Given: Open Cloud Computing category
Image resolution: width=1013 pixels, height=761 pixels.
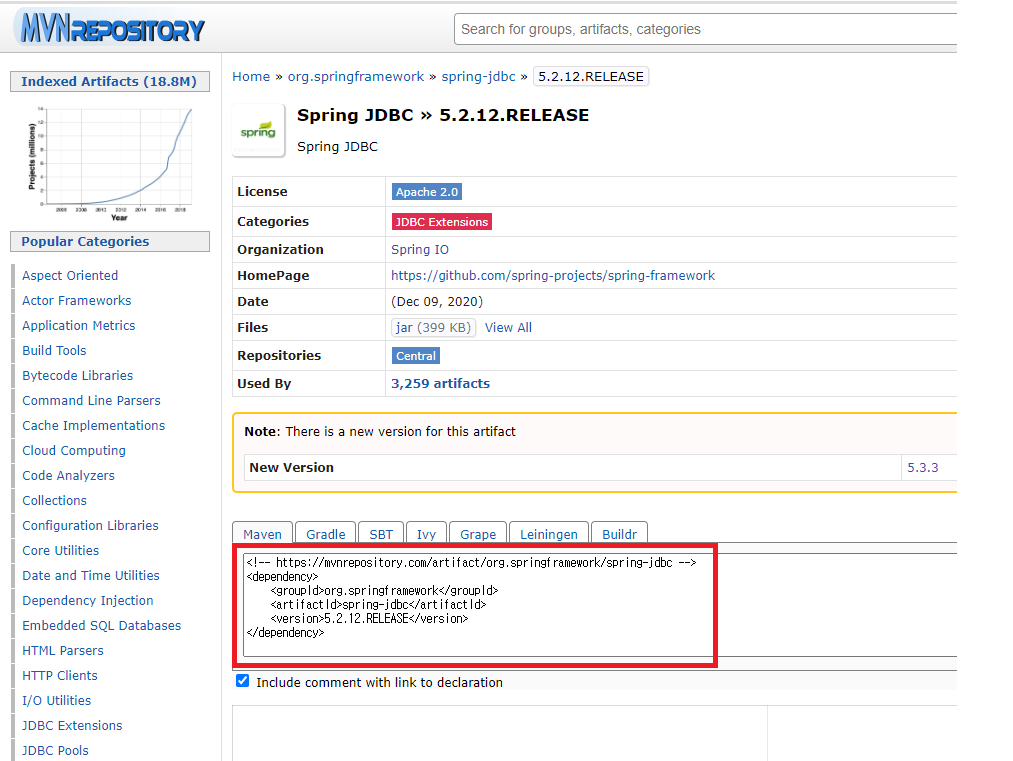Looking at the screenshot, I should coord(74,450).
